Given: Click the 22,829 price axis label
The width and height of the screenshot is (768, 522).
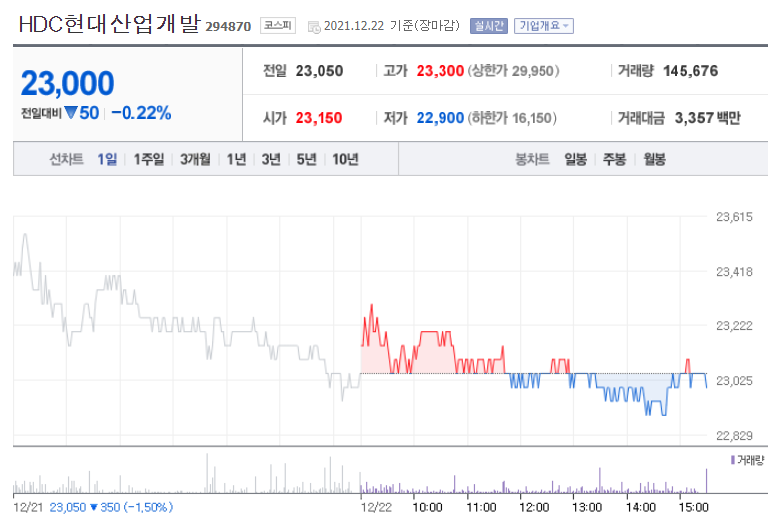Looking at the screenshot, I should [734, 435].
